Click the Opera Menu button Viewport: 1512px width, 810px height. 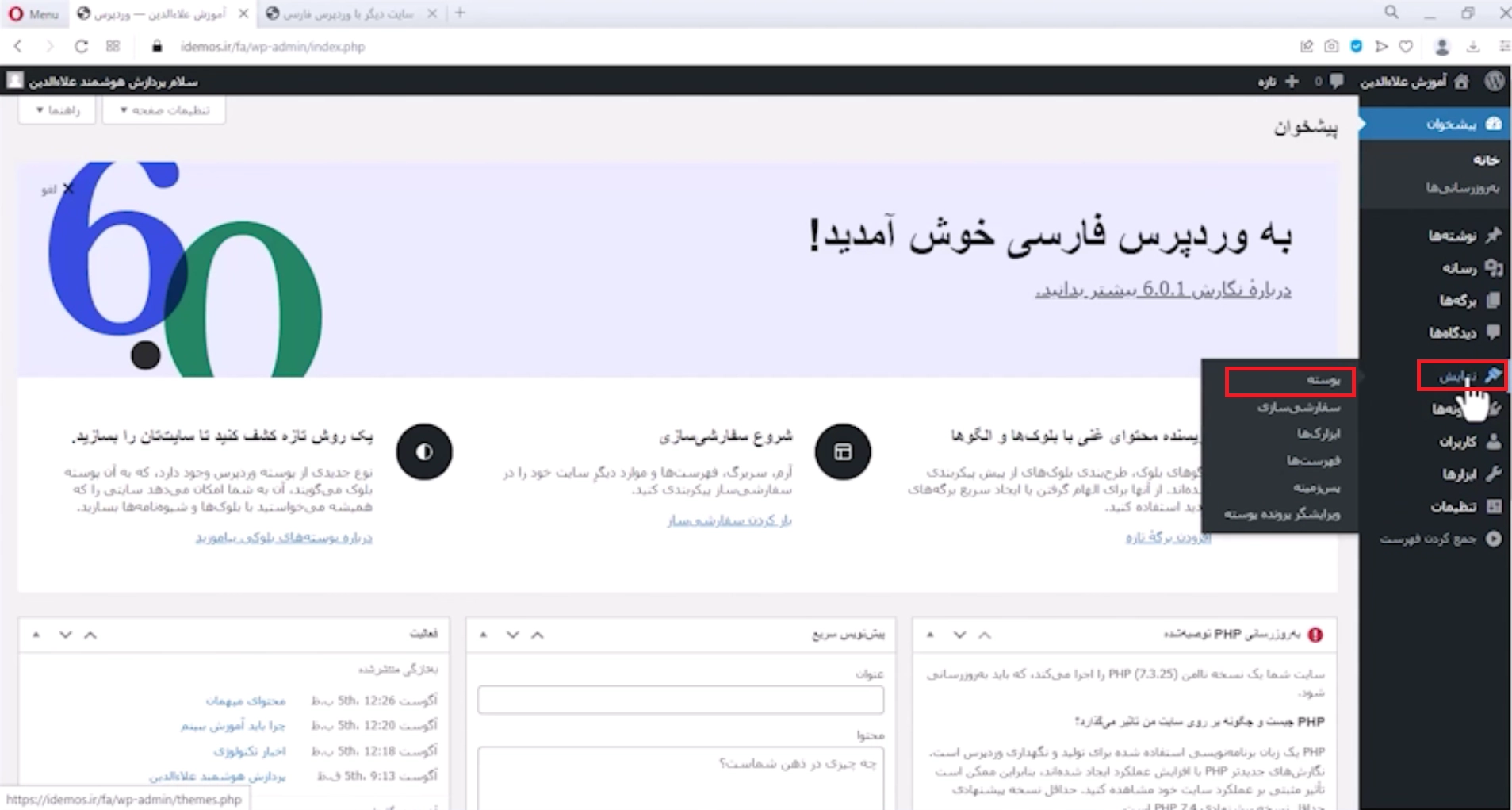pos(33,13)
